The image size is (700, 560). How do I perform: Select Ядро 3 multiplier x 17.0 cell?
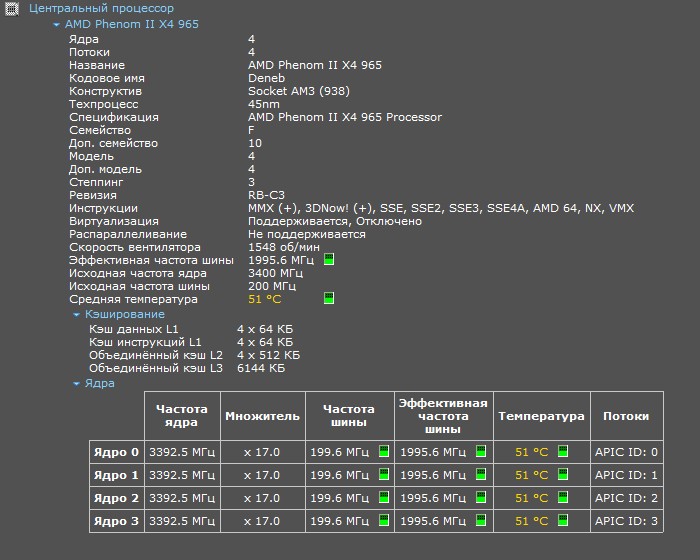tap(262, 521)
